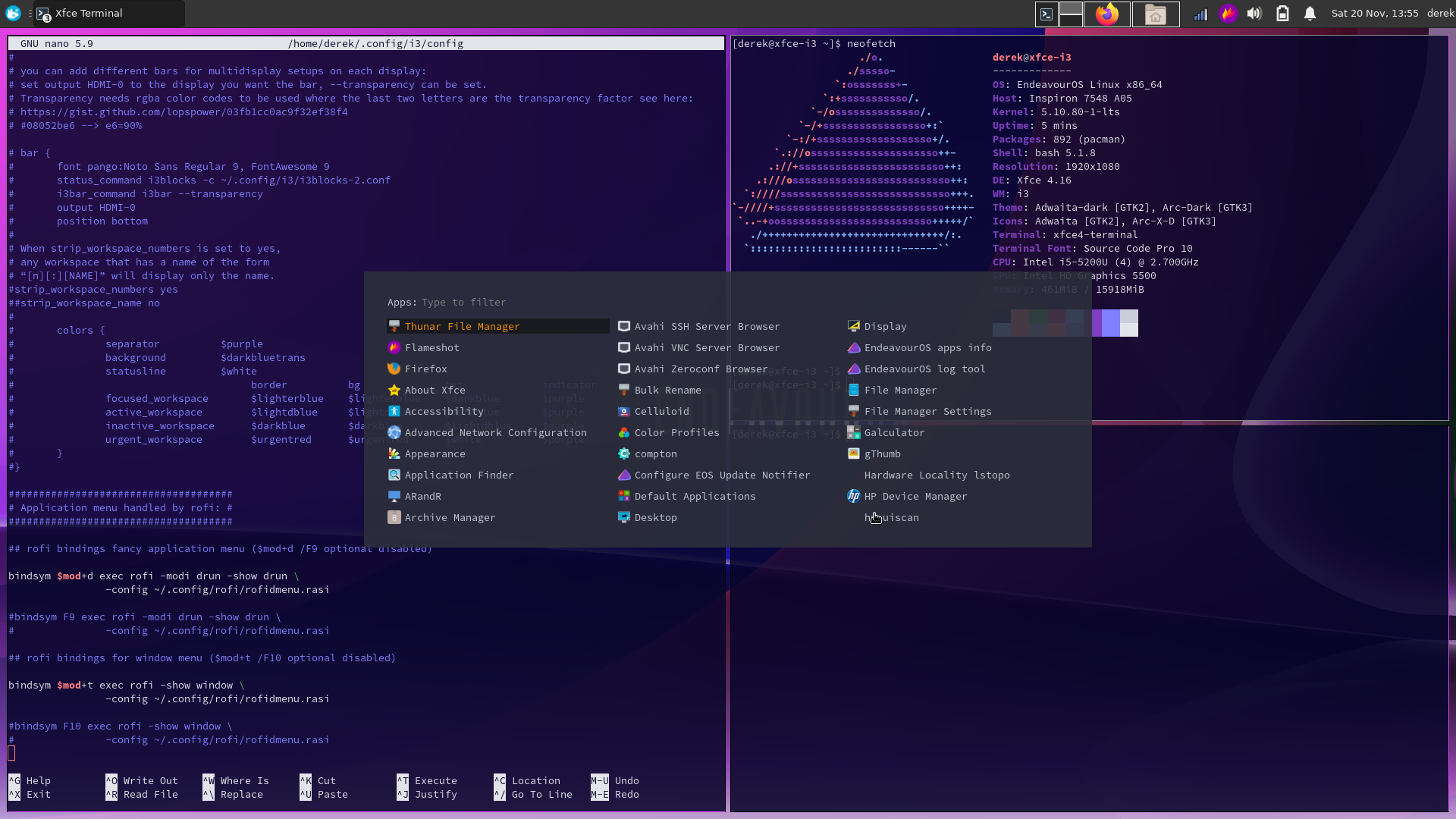Viewport: 1456px width, 819px height.
Task: Open the notifications bell icon
Action: click(x=1310, y=14)
